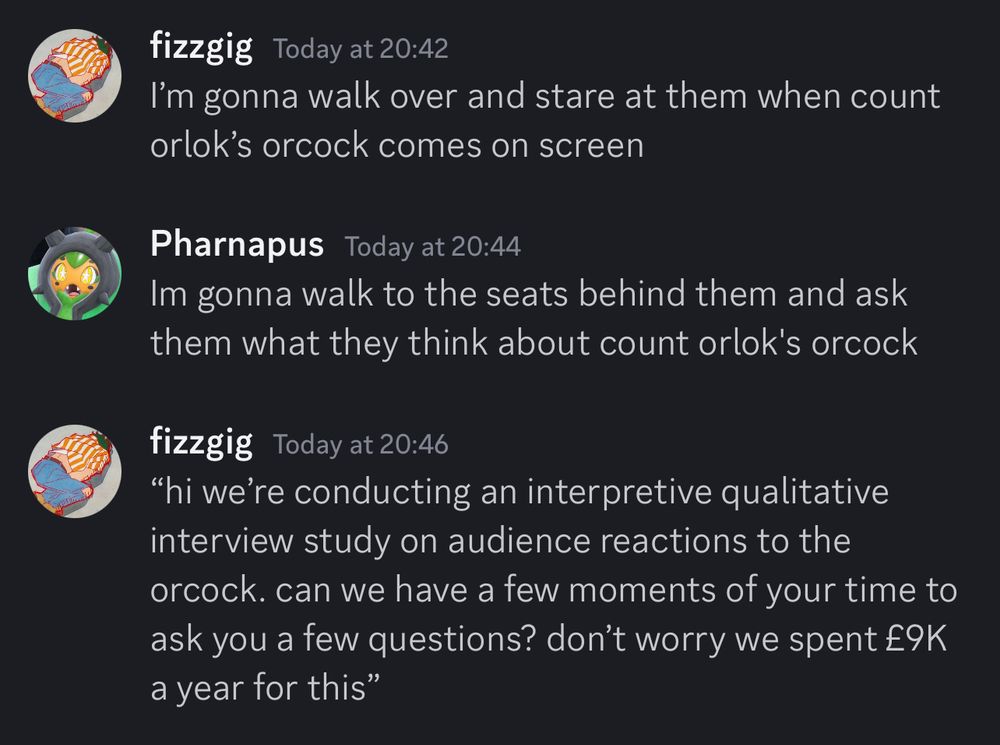Click the "Today at 20:44" timestamp
The image size is (1000, 745).
(x=432, y=246)
